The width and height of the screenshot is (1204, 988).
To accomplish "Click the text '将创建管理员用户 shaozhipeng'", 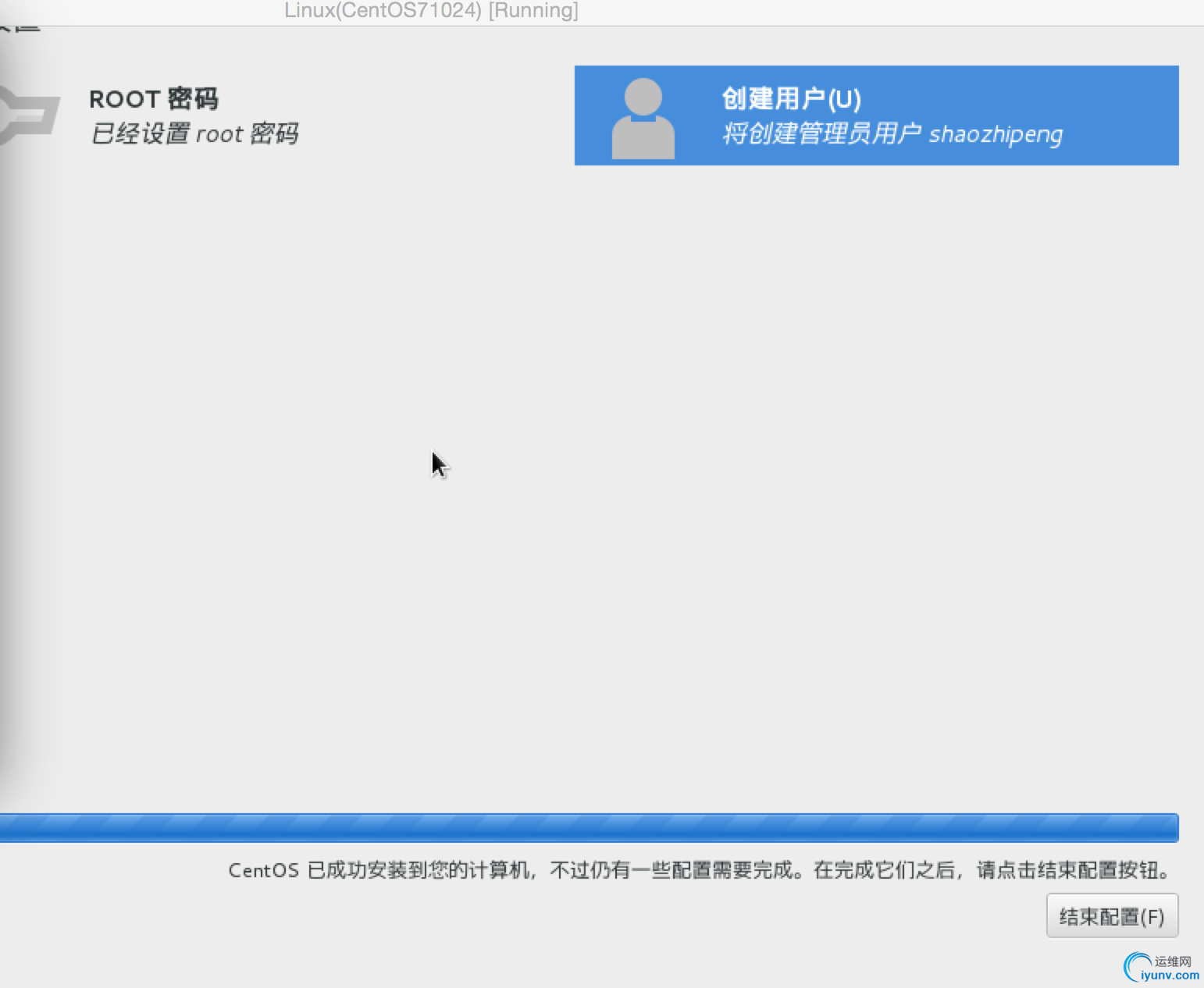I will (892, 134).
